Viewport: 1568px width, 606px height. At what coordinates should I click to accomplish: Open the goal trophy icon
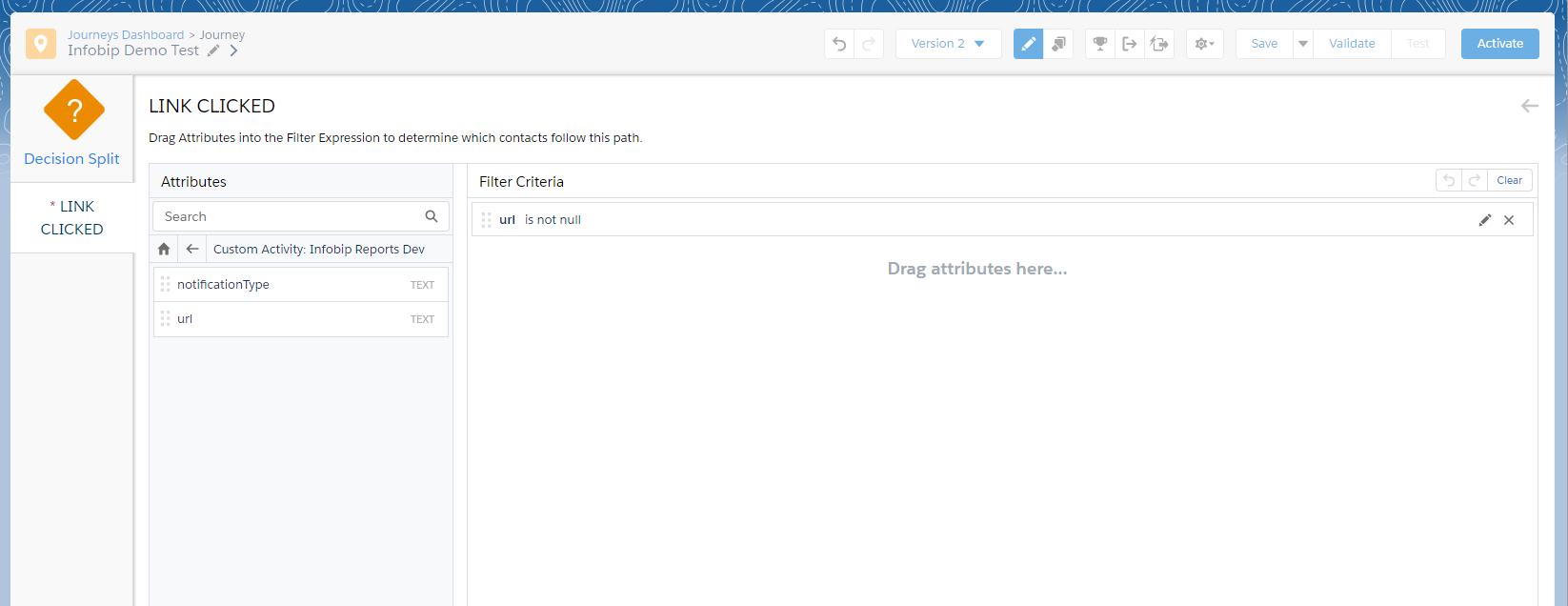(1100, 44)
